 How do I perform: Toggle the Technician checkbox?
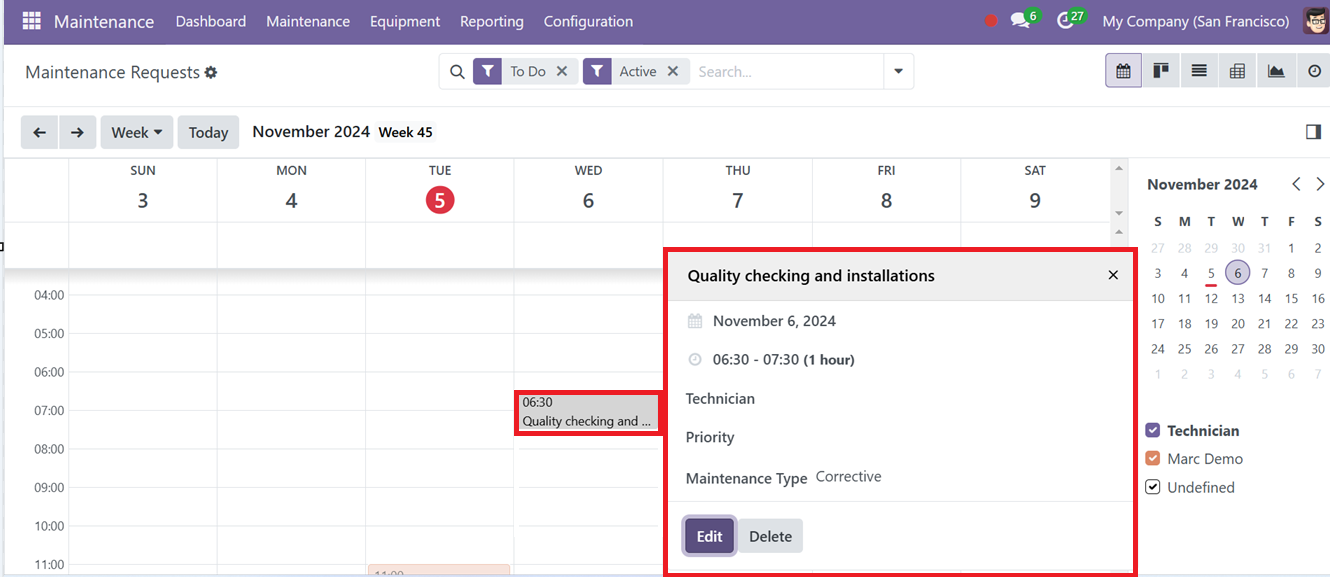[x=1153, y=430]
